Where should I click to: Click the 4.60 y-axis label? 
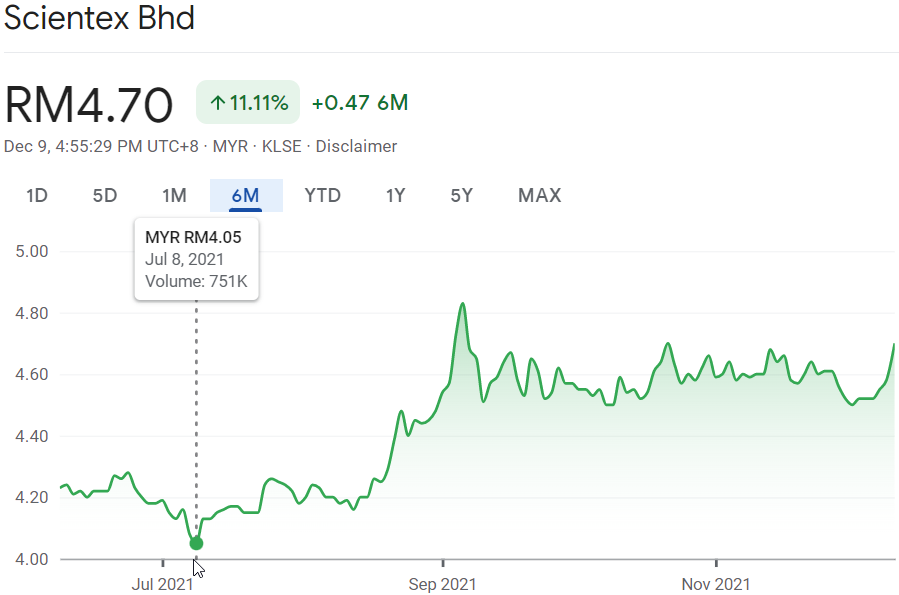pos(32,374)
